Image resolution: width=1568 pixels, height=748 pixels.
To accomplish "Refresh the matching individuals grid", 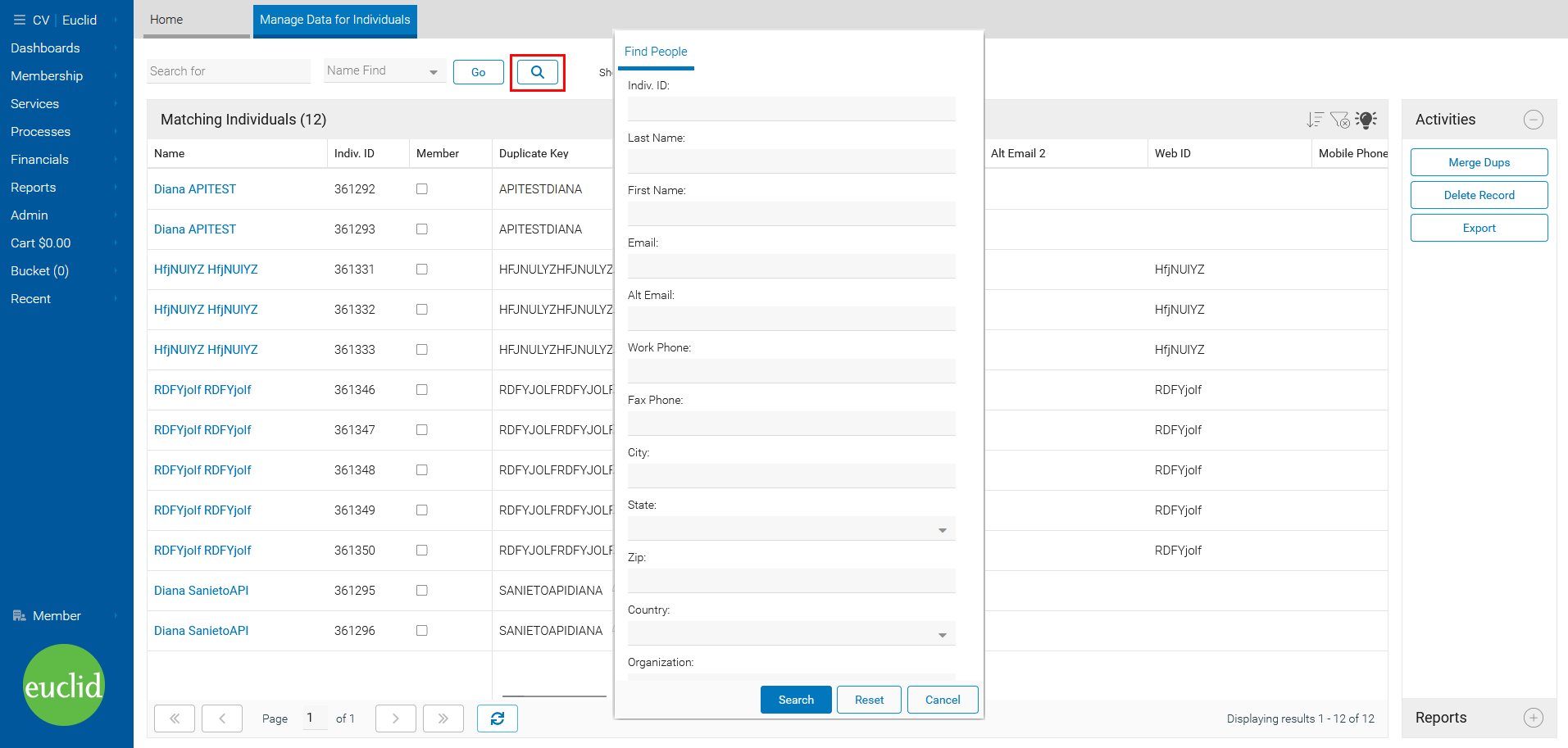I will click(x=497, y=719).
